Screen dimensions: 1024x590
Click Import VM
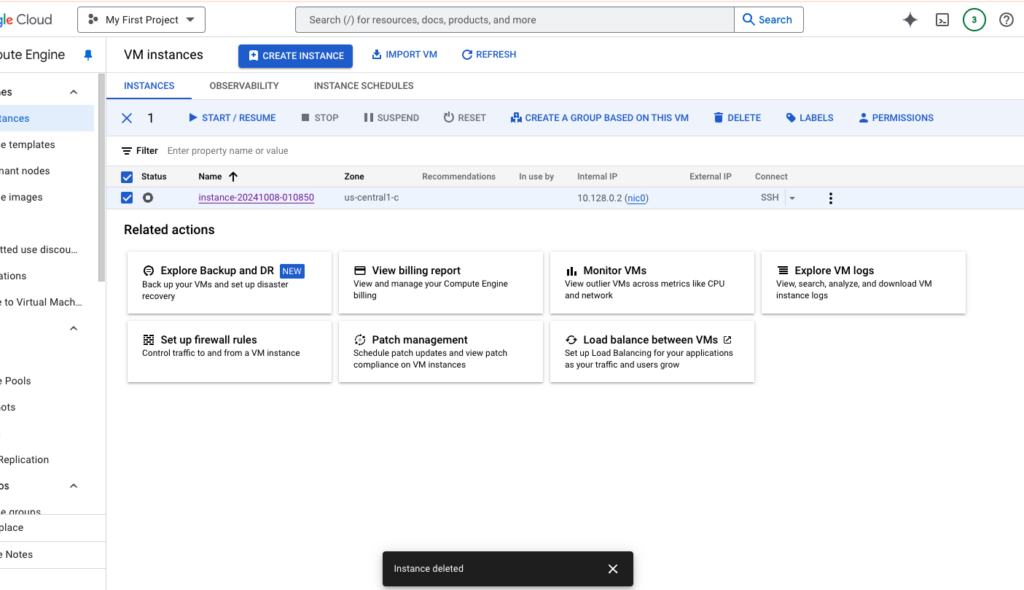tap(405, 54)
